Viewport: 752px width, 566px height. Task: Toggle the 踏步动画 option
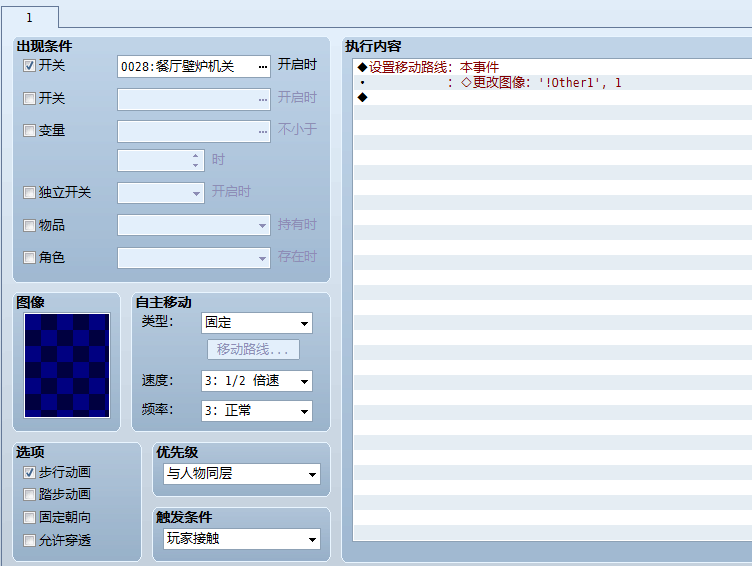[x=29, y=495]
